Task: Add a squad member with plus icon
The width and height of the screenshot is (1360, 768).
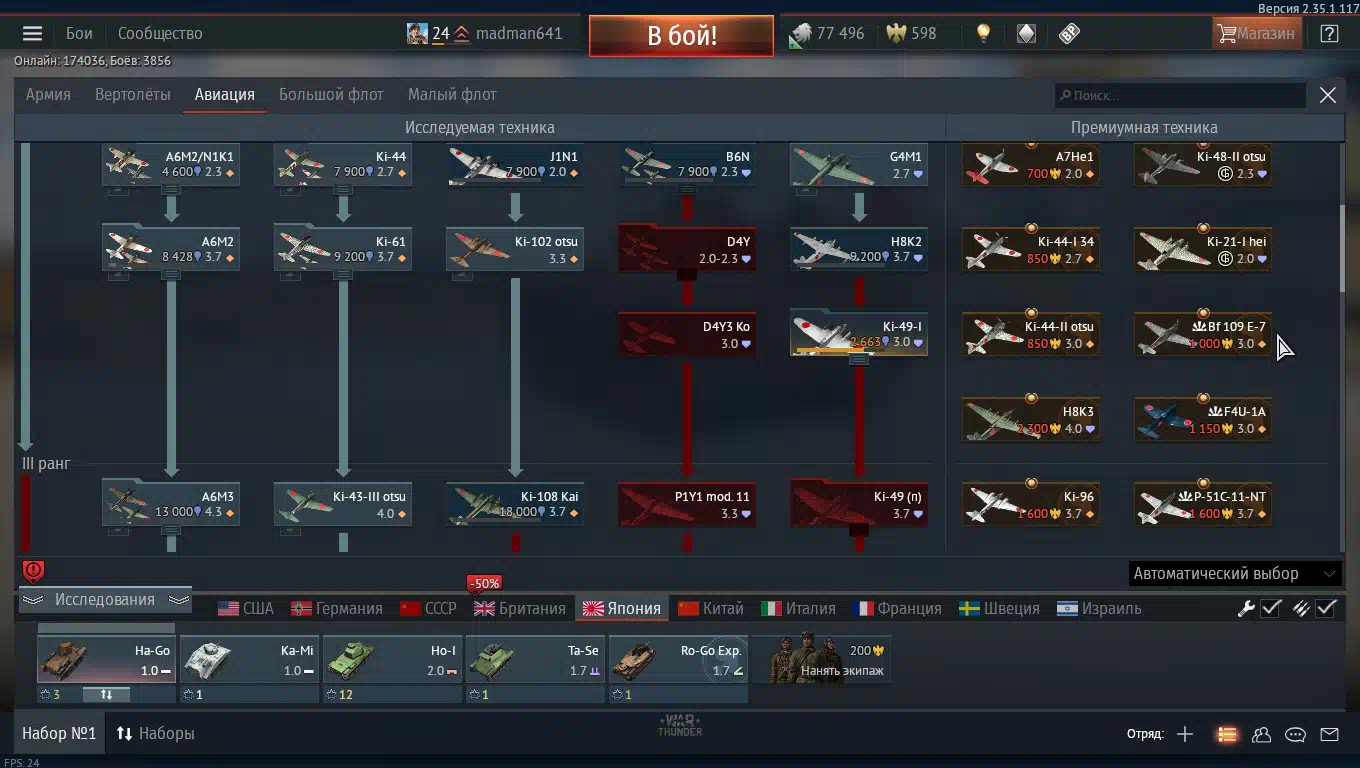Action: 1185,734
